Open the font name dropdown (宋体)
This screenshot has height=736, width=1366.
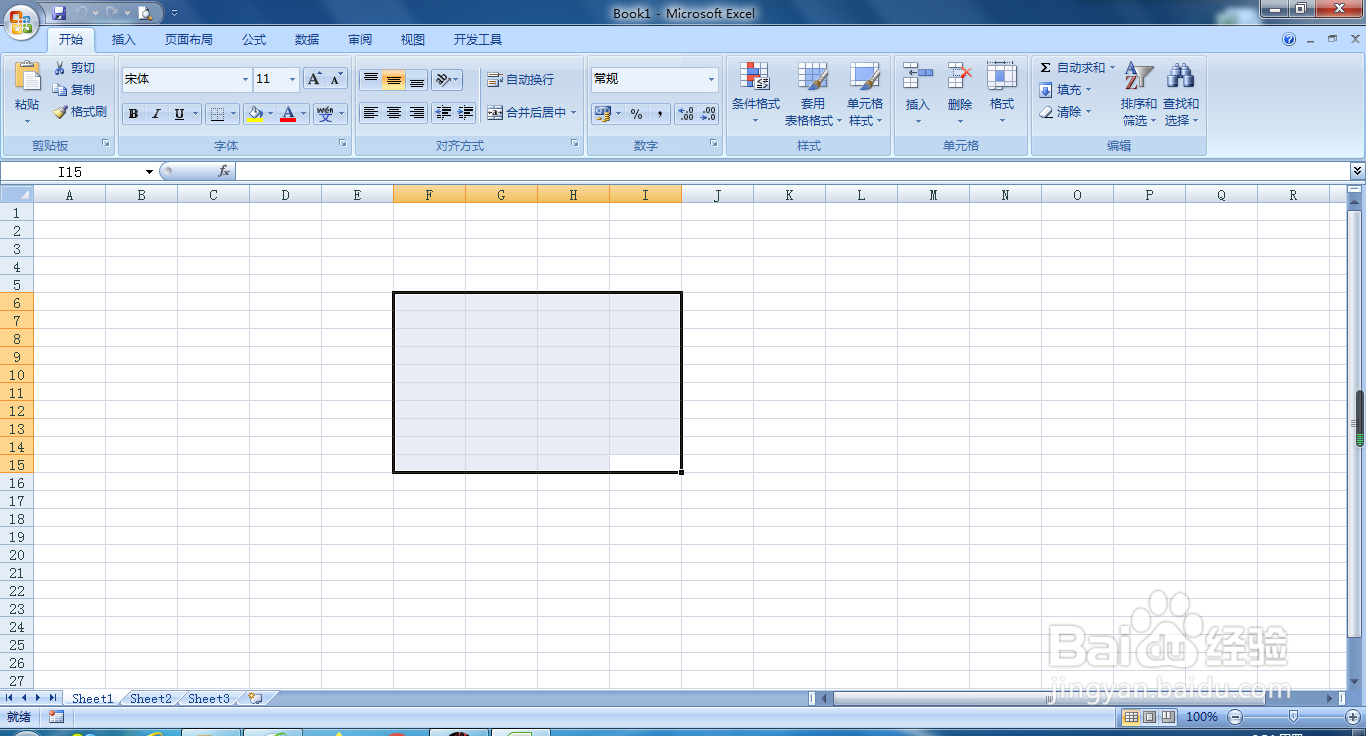245,79
